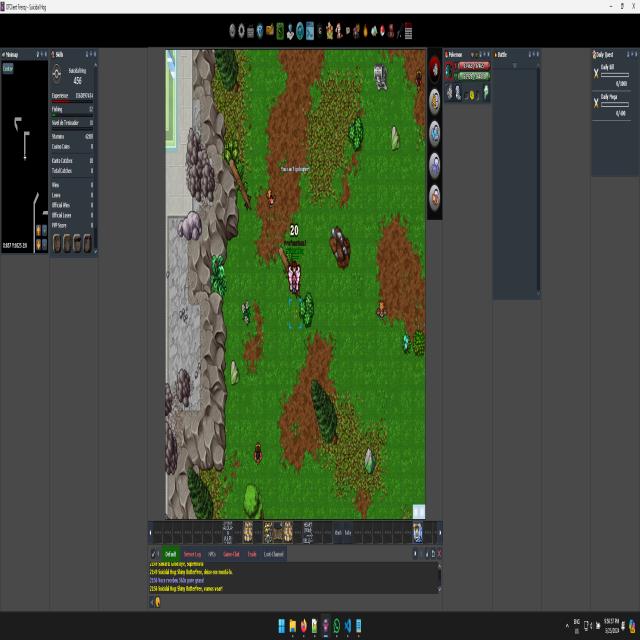The width and height of the screenshot is (640, 640).
Task: Click the Skills panel scrollbar
Action: coord(96,157)
